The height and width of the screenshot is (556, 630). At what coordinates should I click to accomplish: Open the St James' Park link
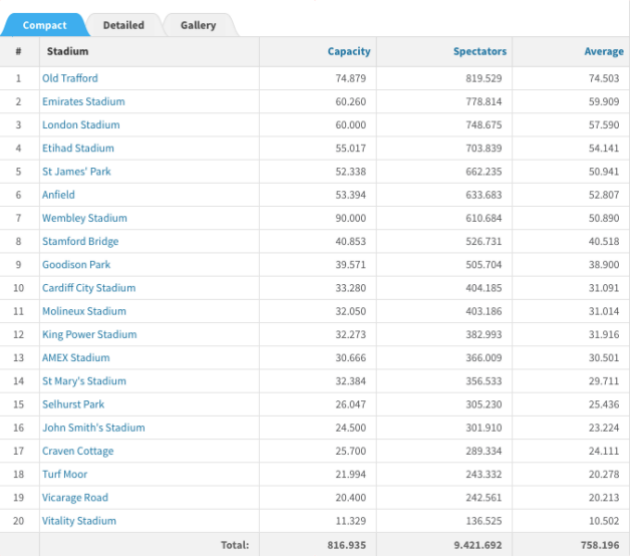(x=76, y=172)
